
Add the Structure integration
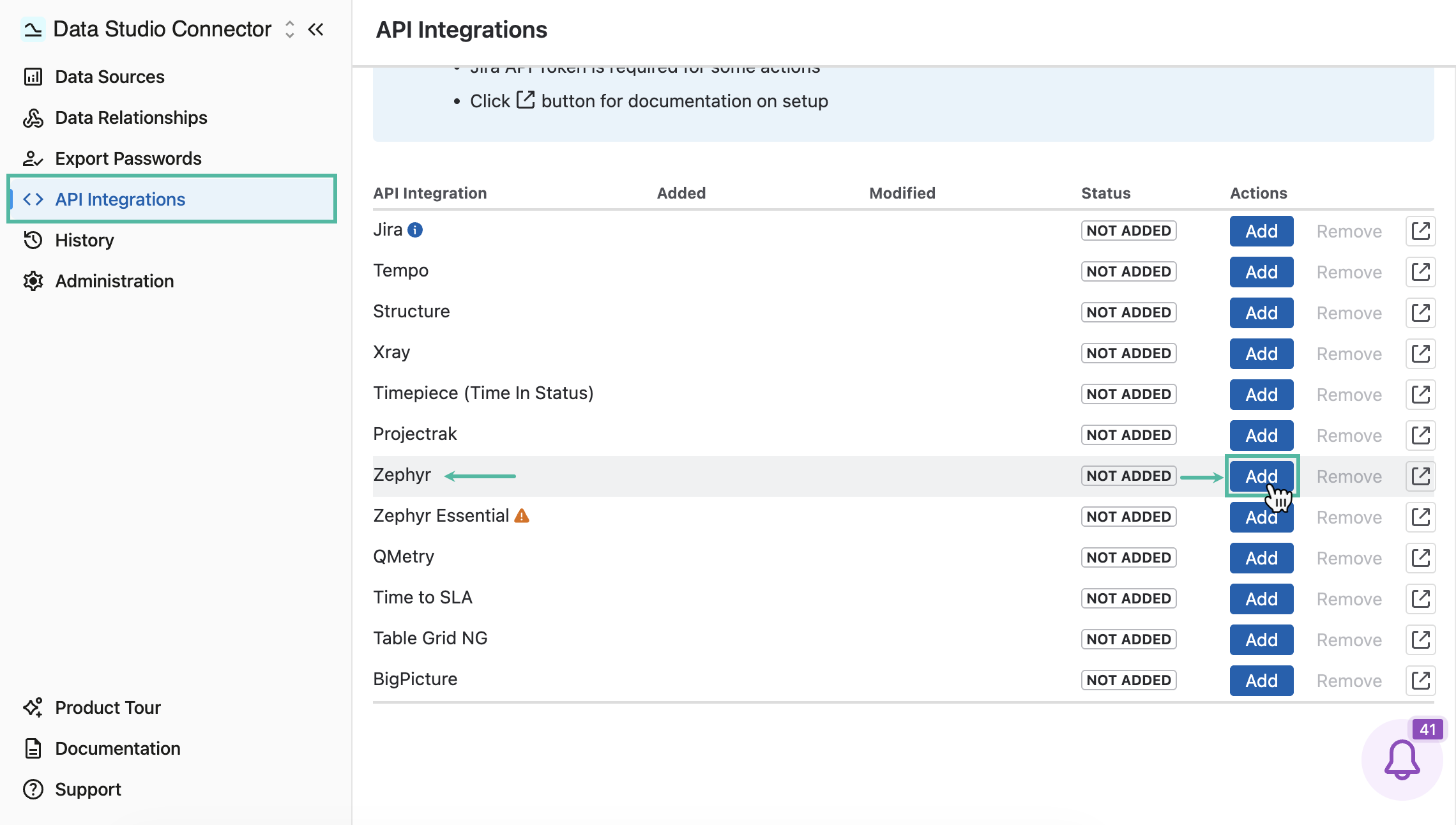1261,313
